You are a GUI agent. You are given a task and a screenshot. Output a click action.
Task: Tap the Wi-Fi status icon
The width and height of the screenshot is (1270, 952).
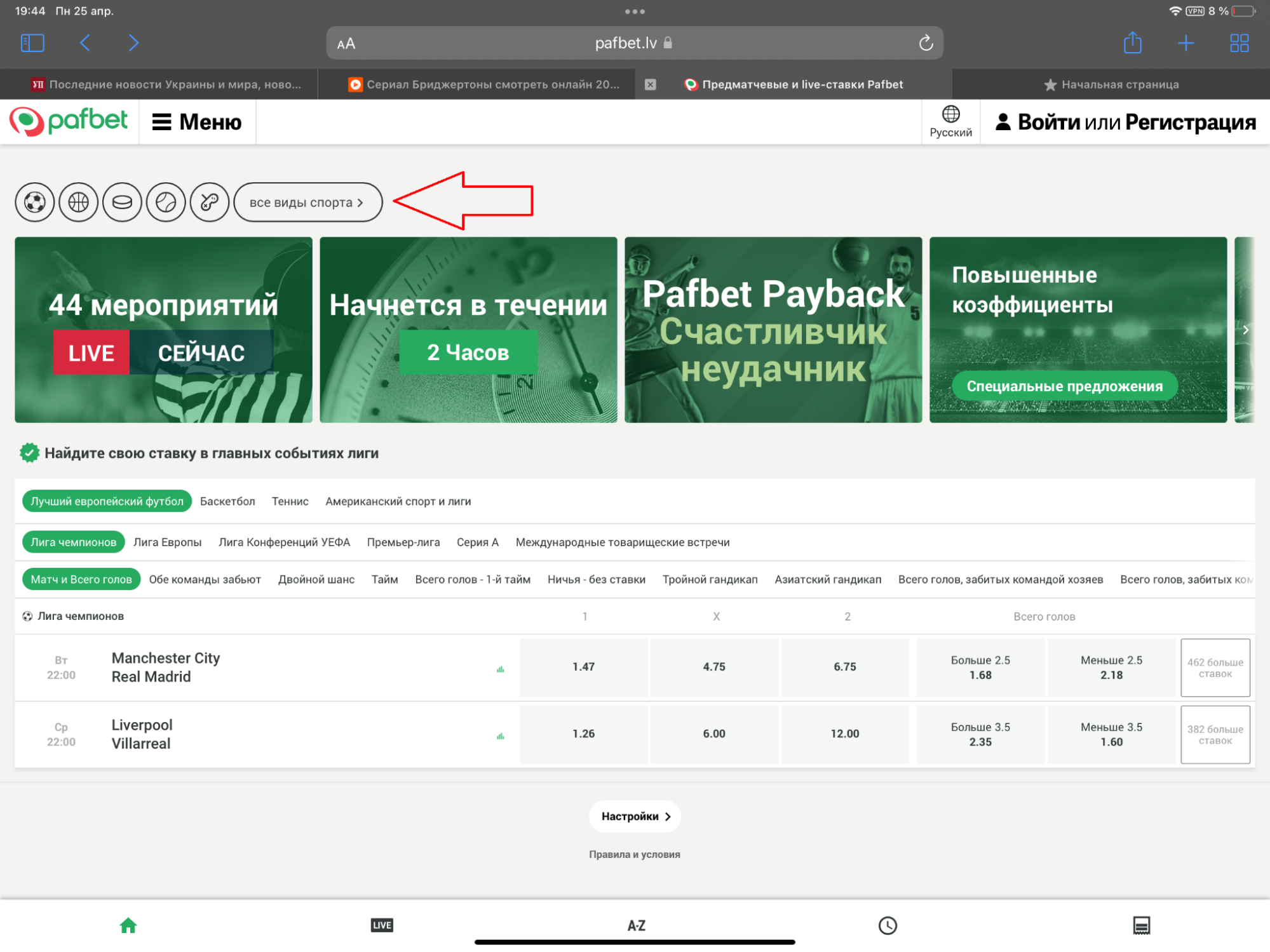1175,11
